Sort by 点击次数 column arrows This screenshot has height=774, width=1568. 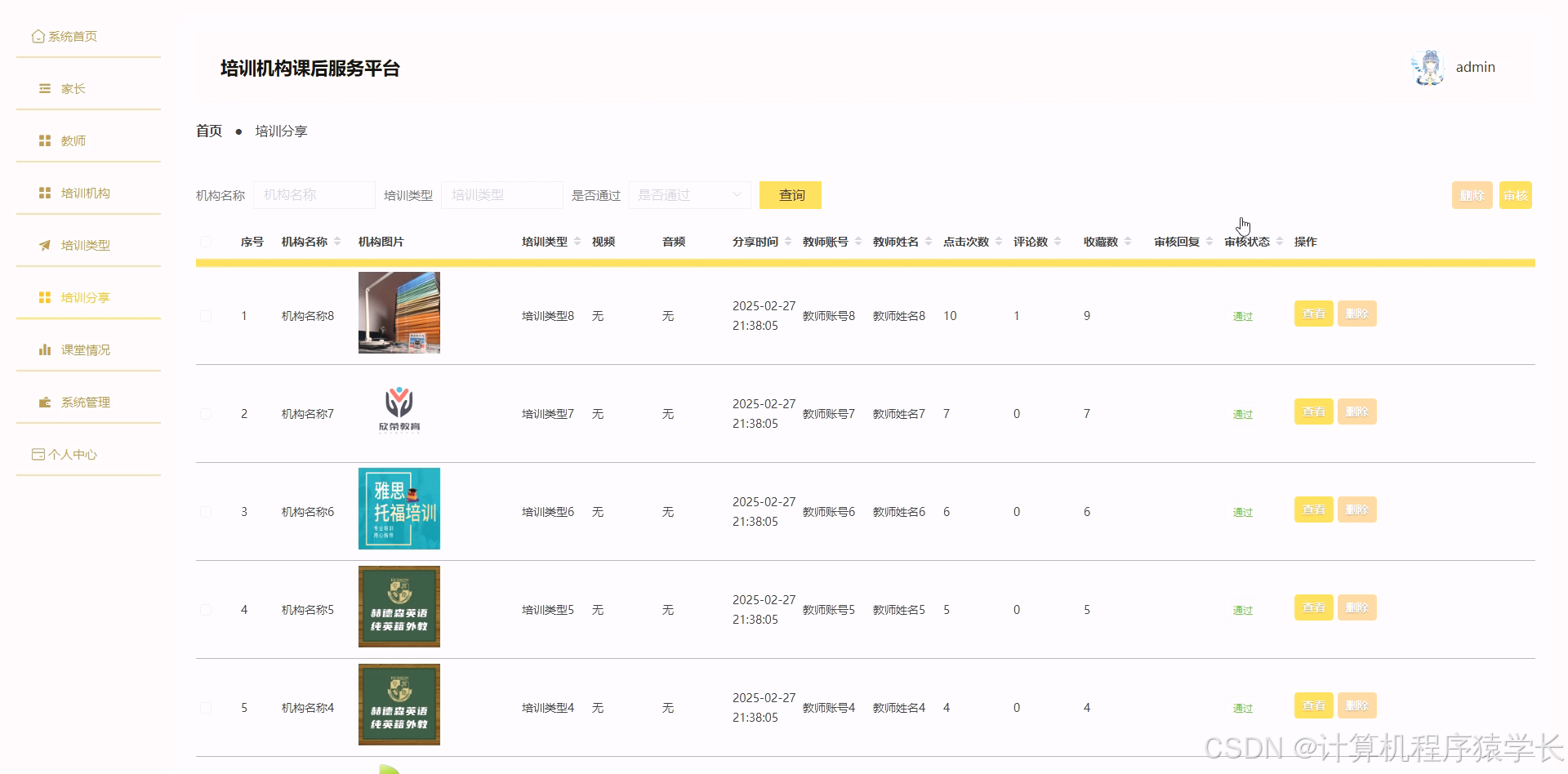(x=999, y=242)
